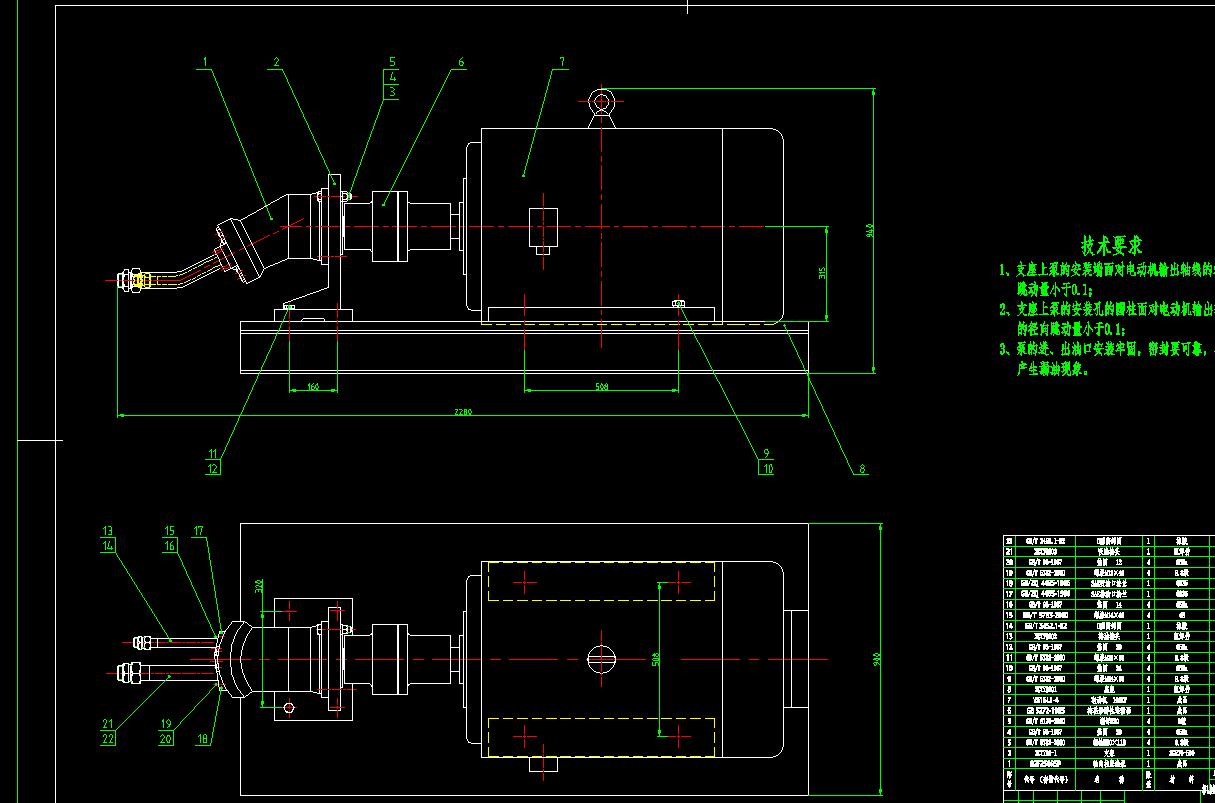Select balloon number 2 in the upper view
This screenshot has height=803, width=1215.
click(276, 62)
